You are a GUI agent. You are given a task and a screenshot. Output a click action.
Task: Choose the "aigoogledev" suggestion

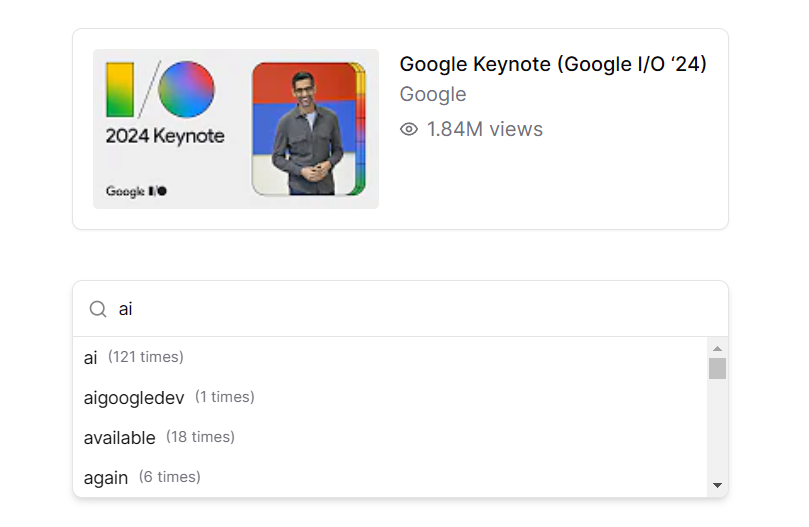134,397
